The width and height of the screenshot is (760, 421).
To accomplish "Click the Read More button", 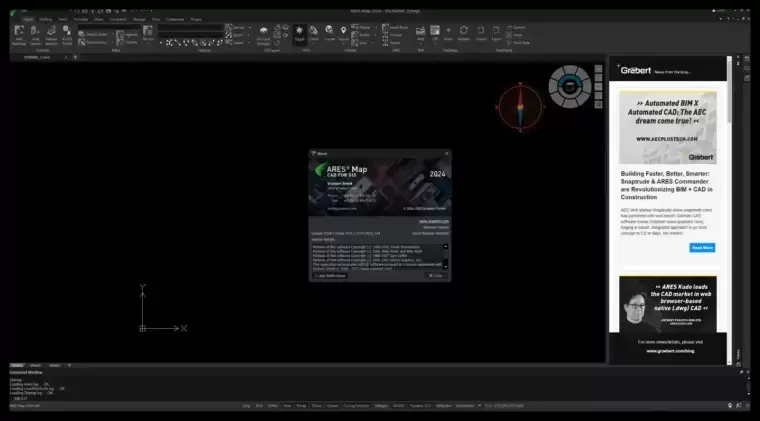I will (x=702, y=248).
